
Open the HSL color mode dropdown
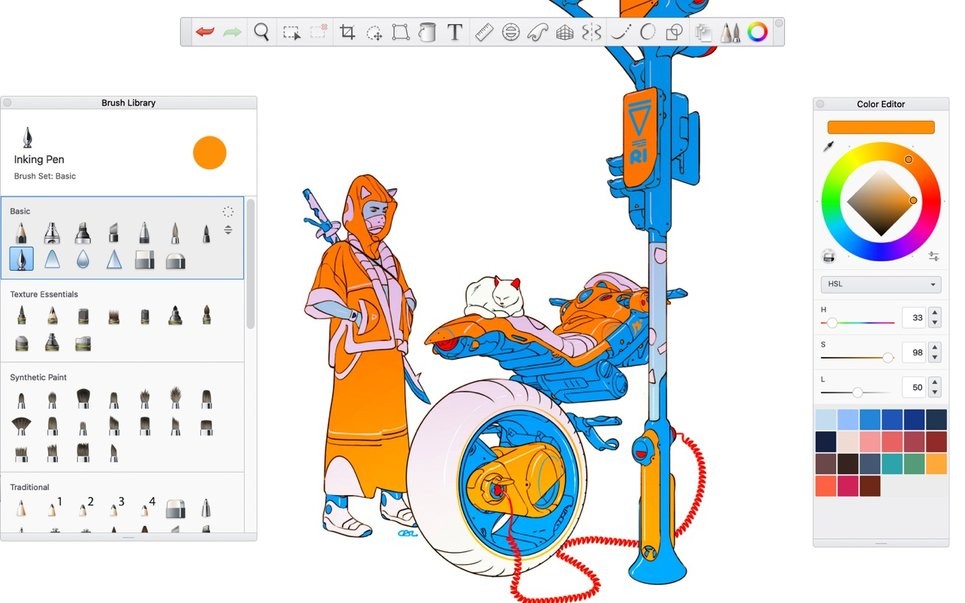(x=880, y=284)
